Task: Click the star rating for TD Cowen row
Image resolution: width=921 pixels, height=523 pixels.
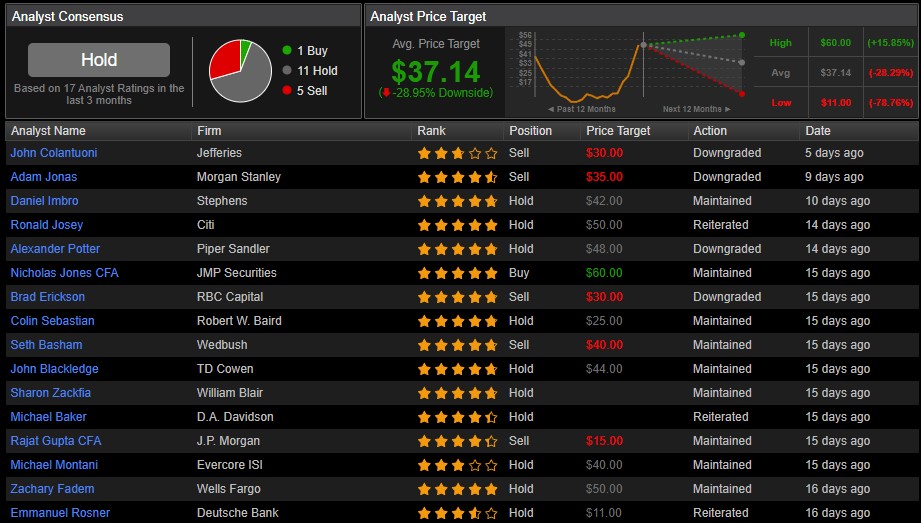Action: click(458, 370)
